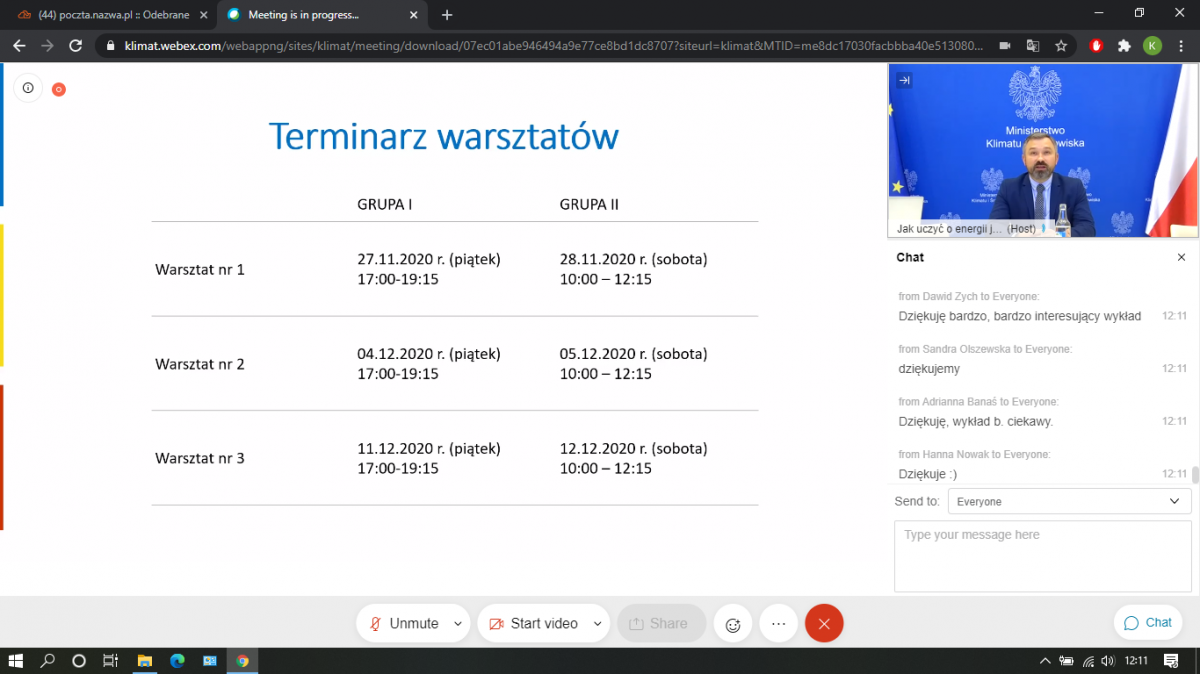Toggle the Chat panel button at bottom right
This screenshot has height=674, width=1200.
point(1147,622)
